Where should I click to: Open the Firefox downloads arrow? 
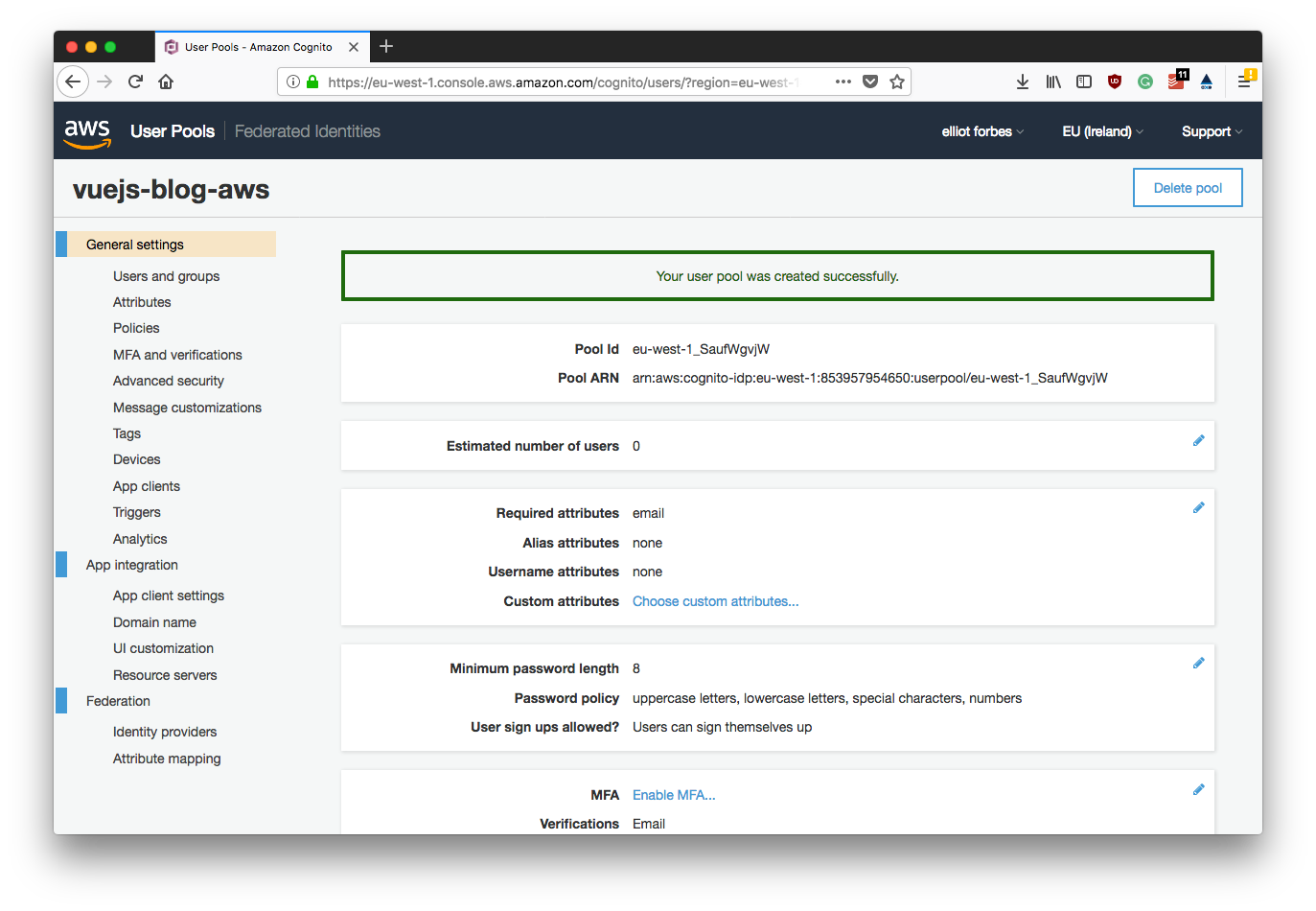point(1023,82)
